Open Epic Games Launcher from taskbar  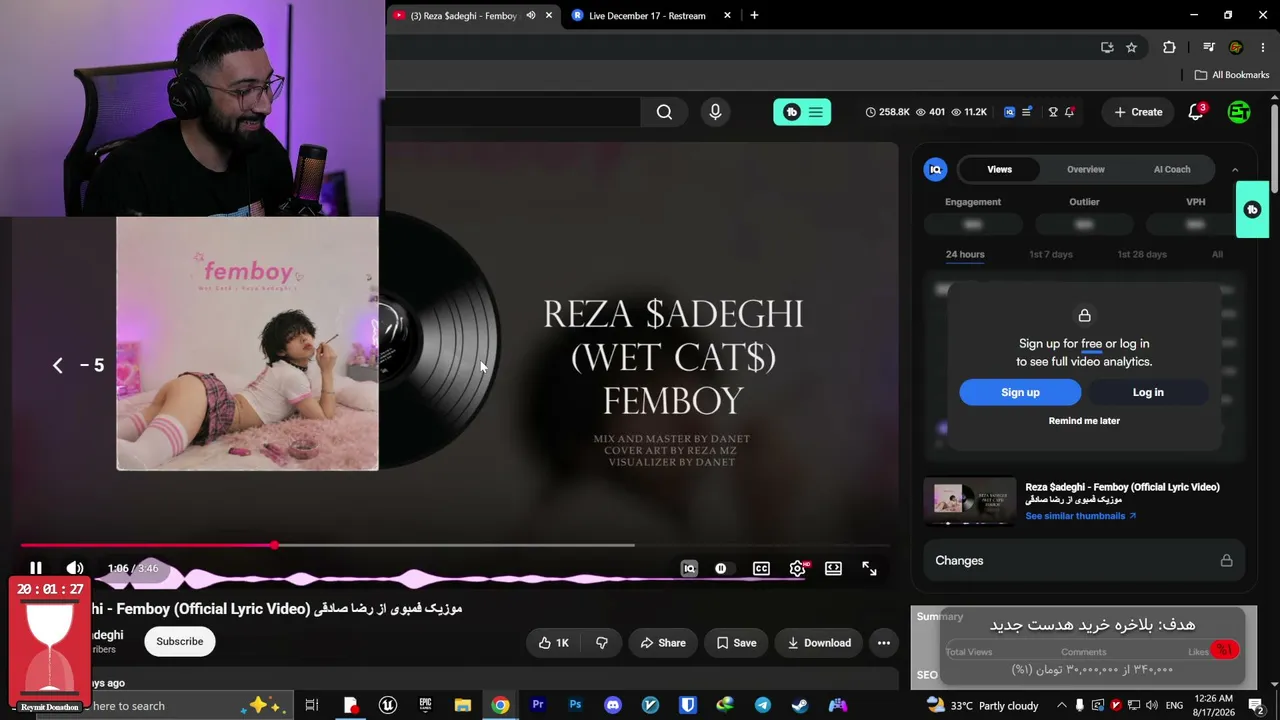(x=425, y=705)
